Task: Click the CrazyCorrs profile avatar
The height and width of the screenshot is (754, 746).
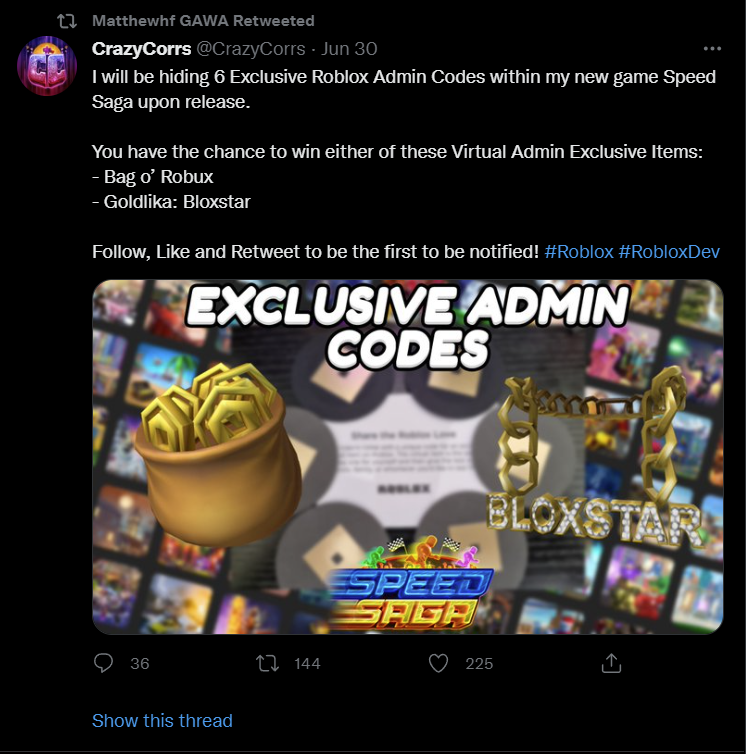Action: pyautogui.click(x=47, y=66)
